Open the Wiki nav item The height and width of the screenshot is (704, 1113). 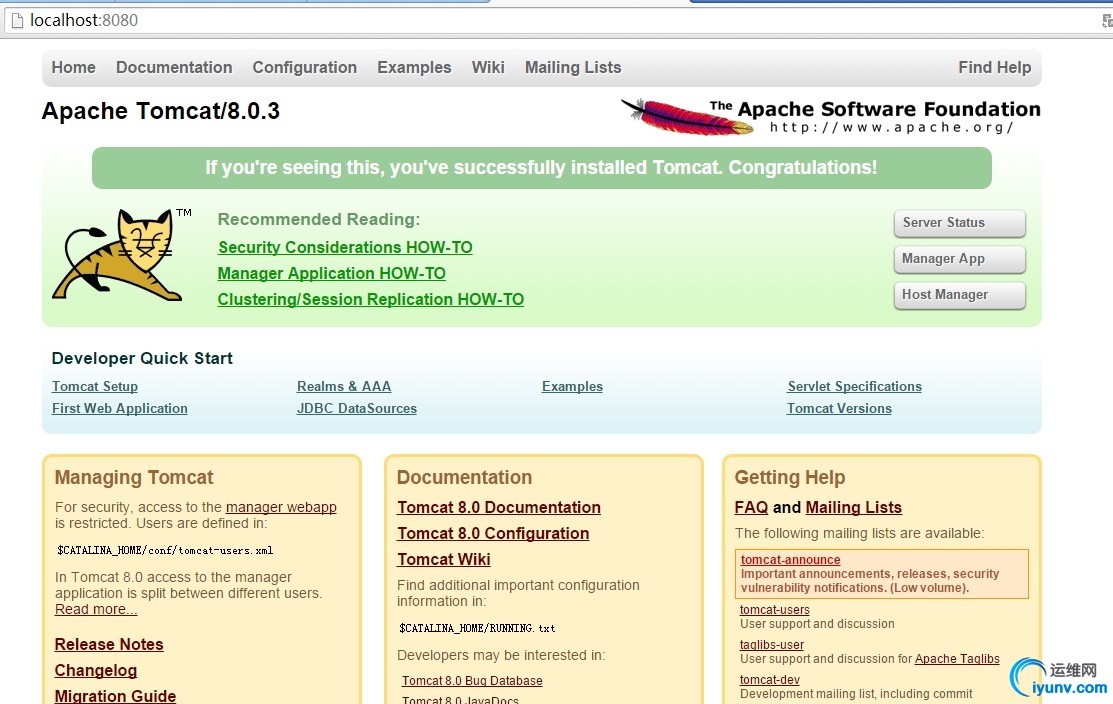coord(488,67)
